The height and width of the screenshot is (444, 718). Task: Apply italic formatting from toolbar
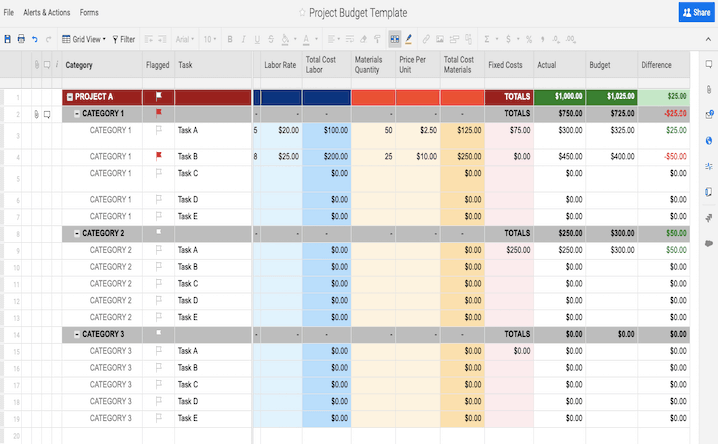point(243,40)
